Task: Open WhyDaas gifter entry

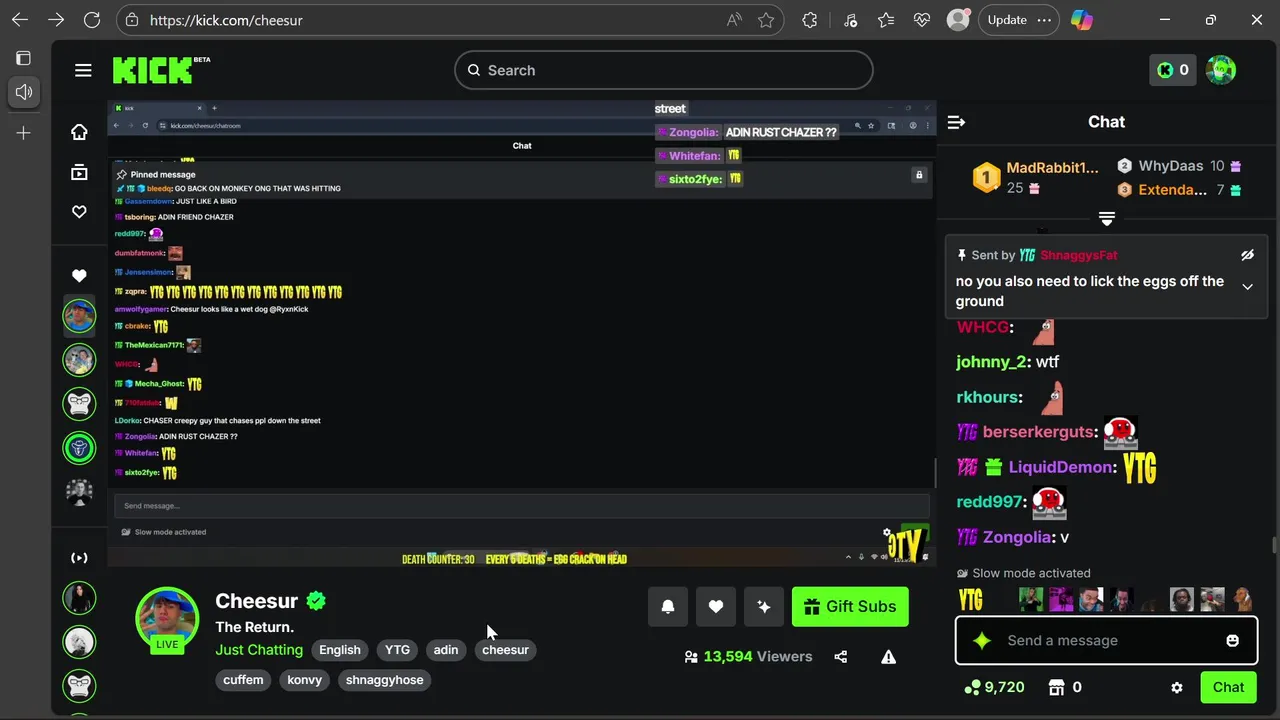Action: pos(1178,166)
